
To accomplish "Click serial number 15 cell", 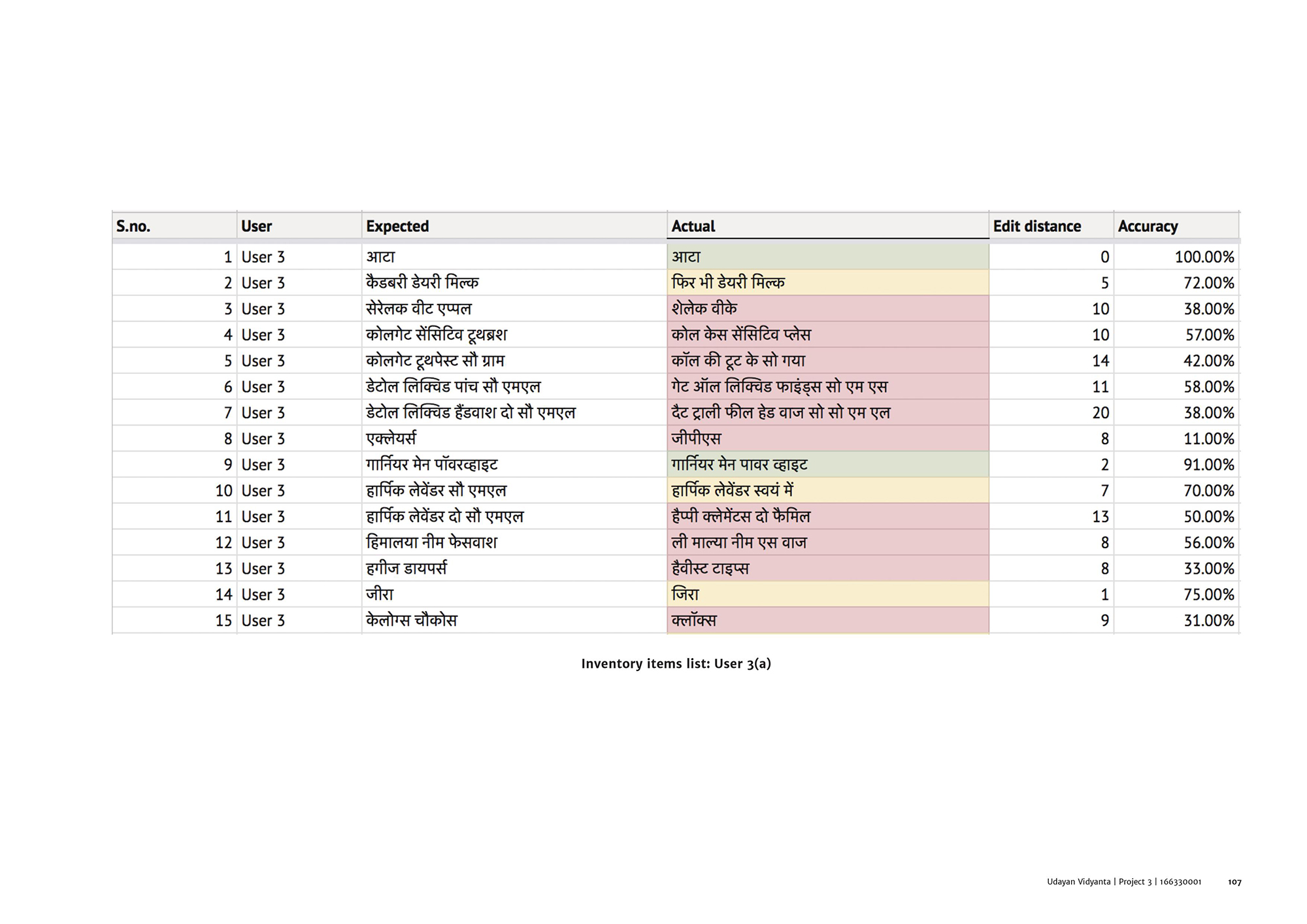I will pos(223,621).
